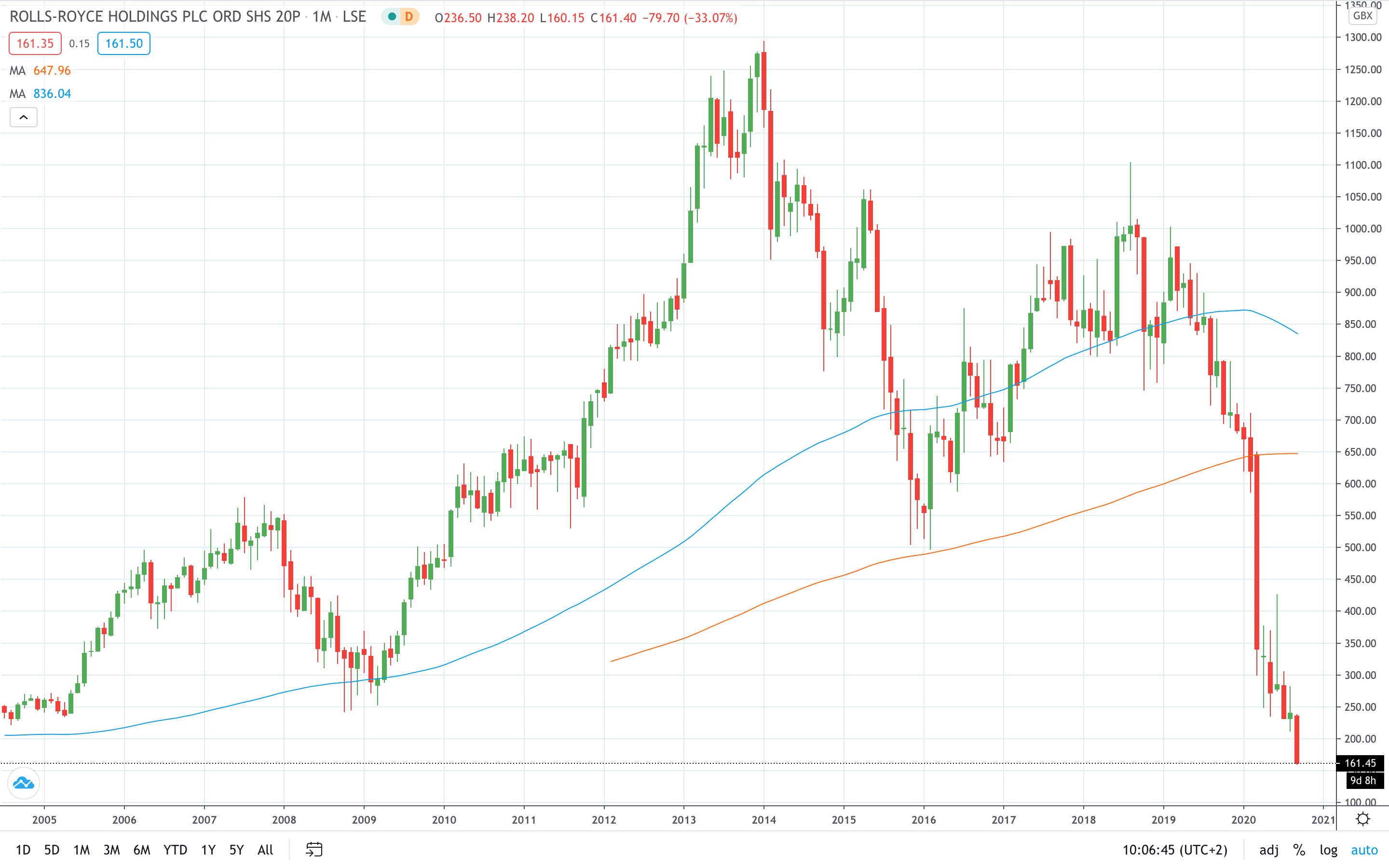Click the blue buy price 161.50
The width and height of the screenshot is (1389, 868).
click(124, 43)
